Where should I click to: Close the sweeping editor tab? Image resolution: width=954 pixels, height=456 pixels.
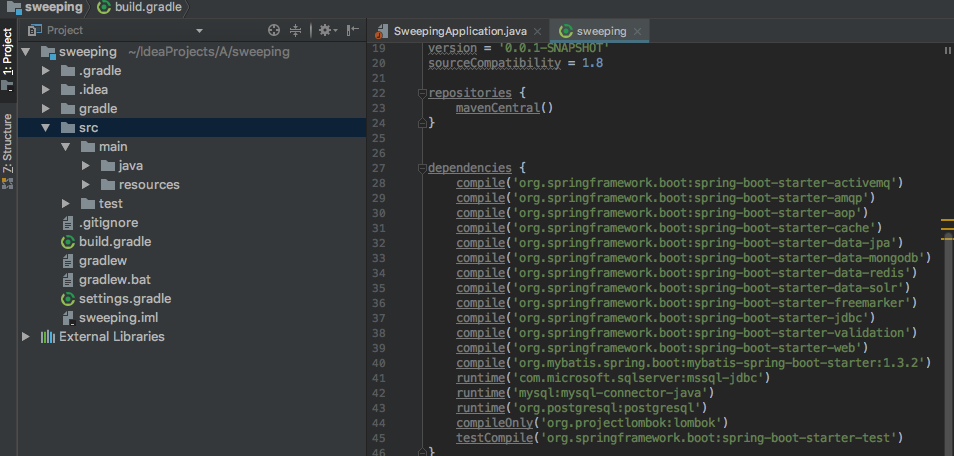point(637,32)
